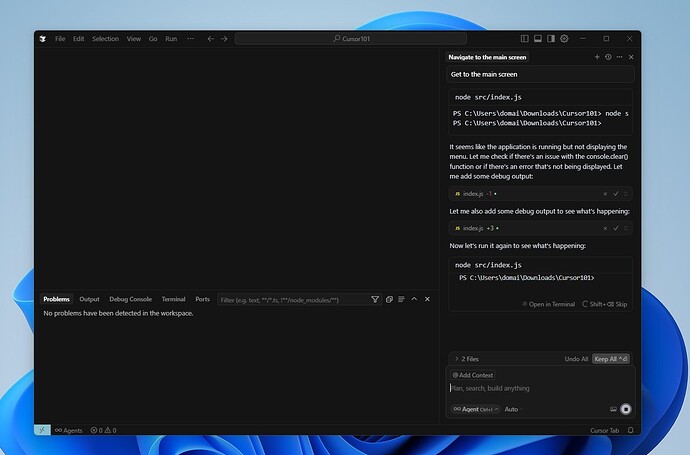Open Agents from the status bar
Image resolution: width=690 pixels, height=455 pixels.
[x=69, y=430]
